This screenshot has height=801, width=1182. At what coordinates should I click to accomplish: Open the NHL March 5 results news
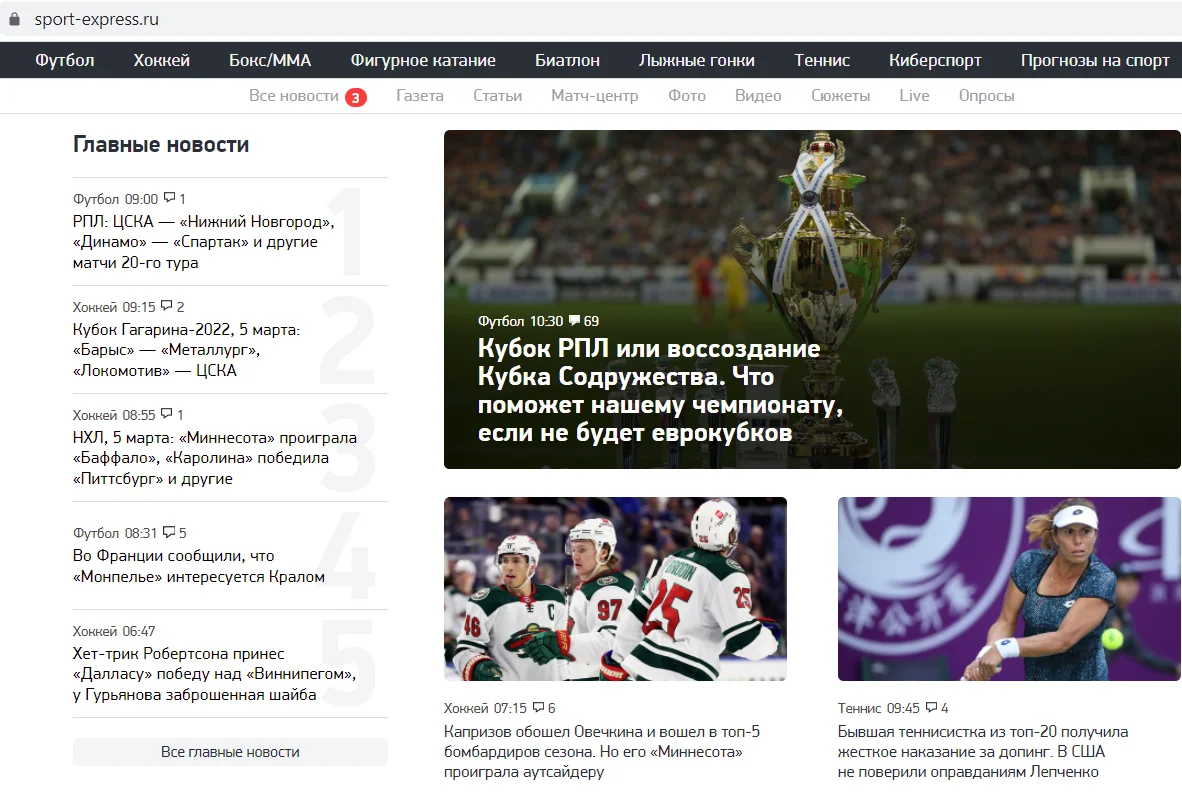(x=215, y=458)
